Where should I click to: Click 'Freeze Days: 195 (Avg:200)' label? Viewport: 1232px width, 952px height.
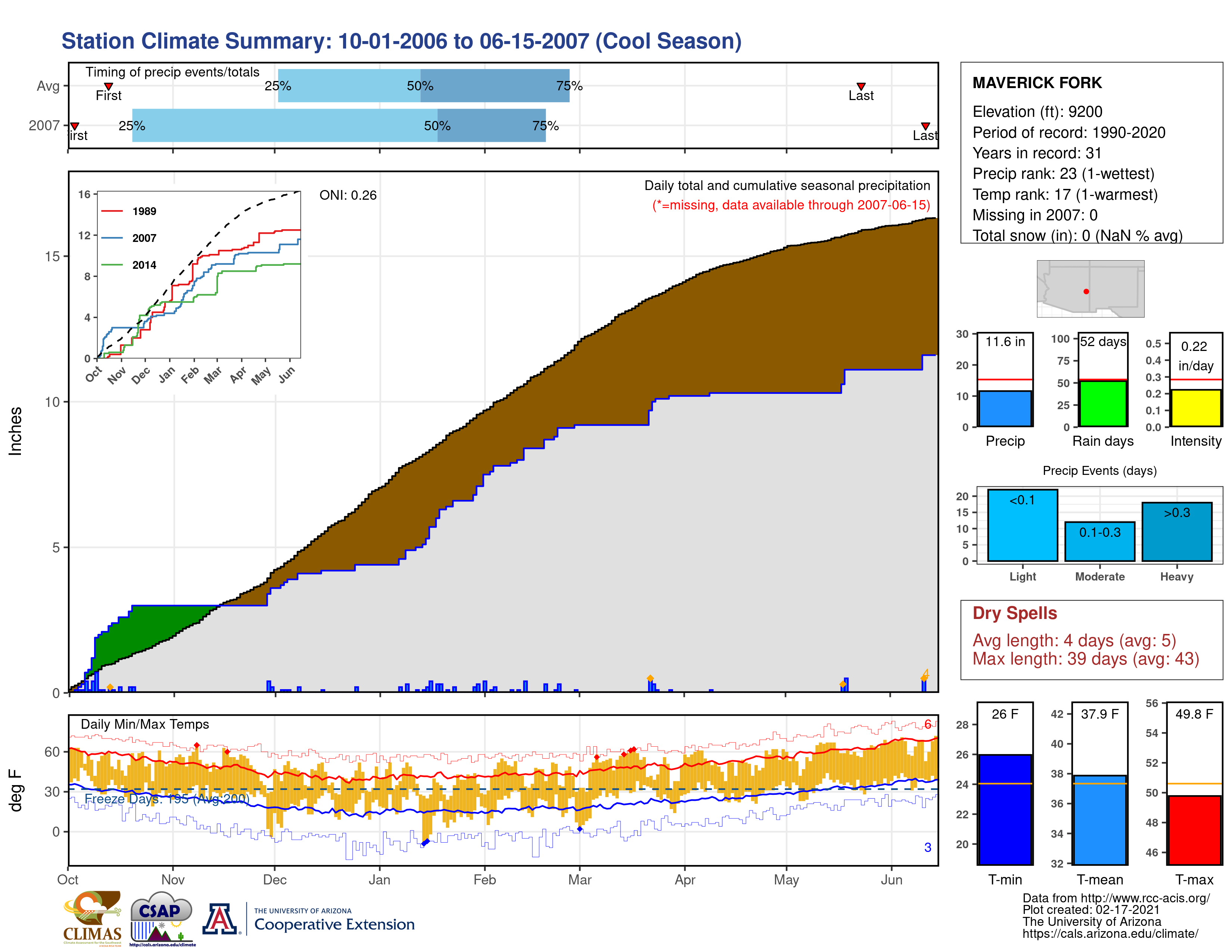167,799
